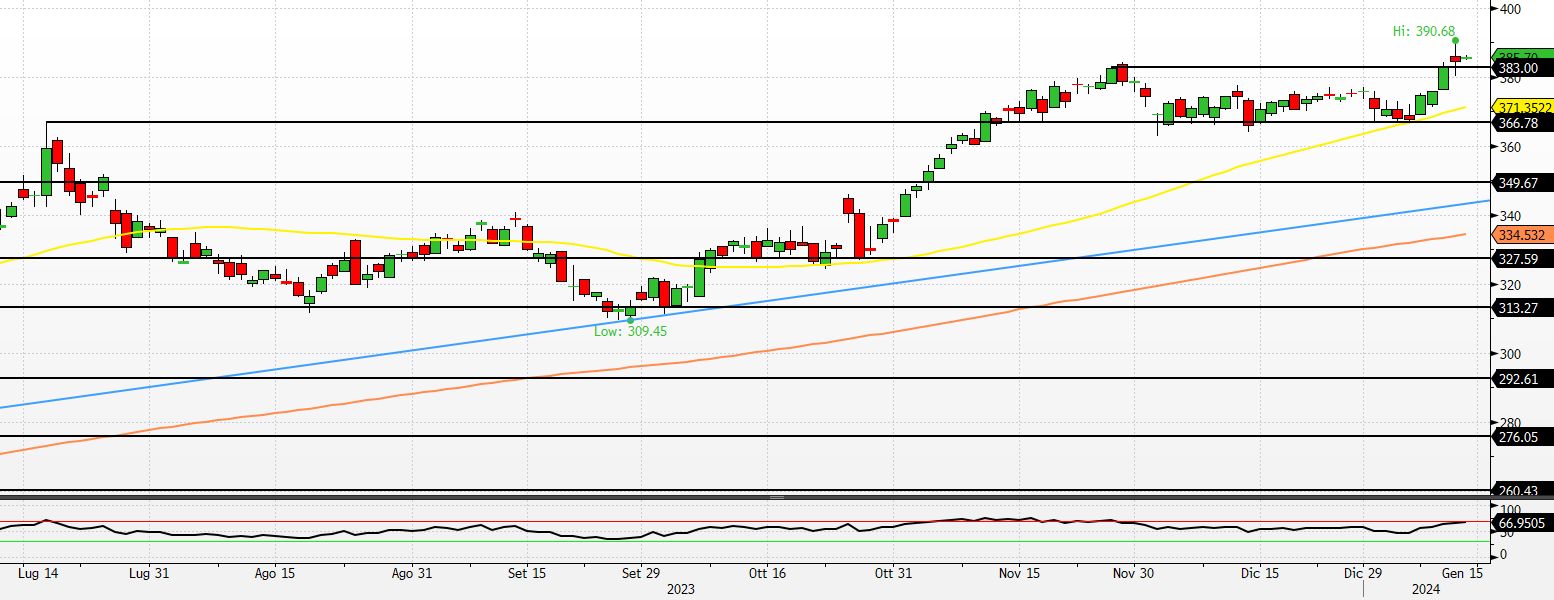The width and height of the screenshot is (1554, 600).
Task: Click the 'Ott 31' date label
Action: tap(893, 574)
